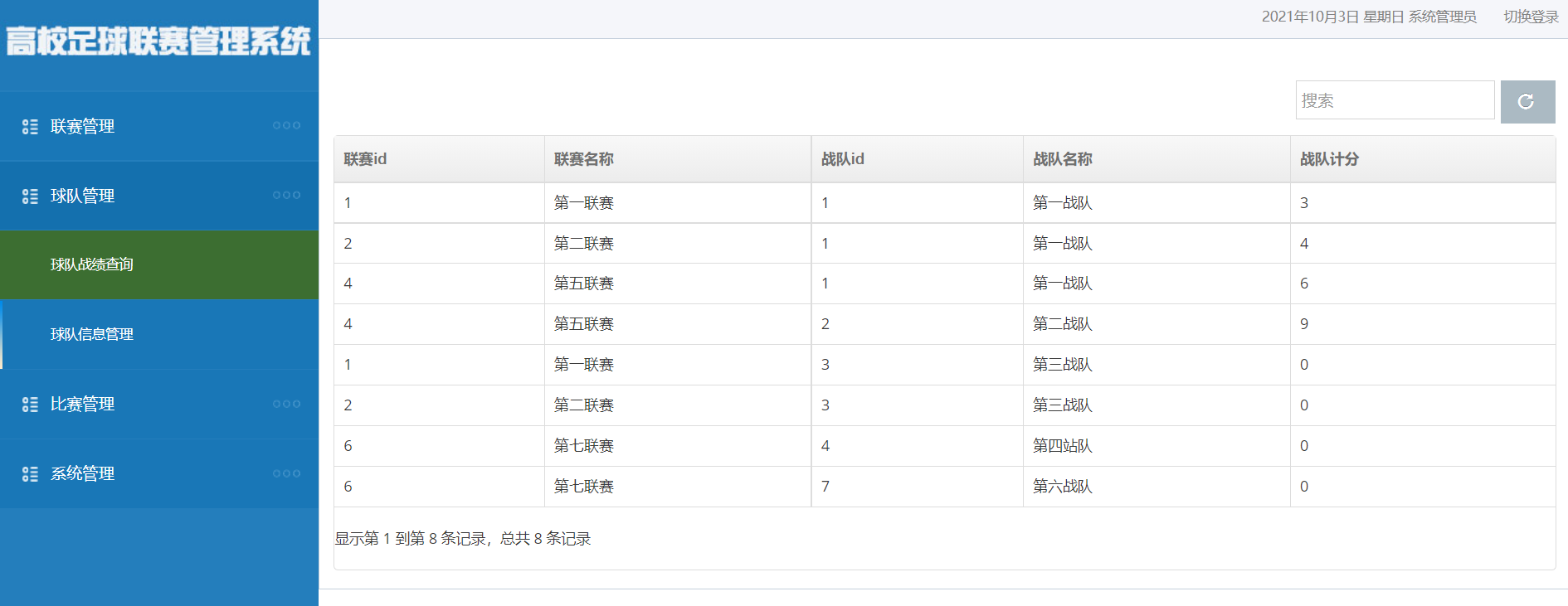Click the refresh icon button beside search
1568x606 pixels.
(x=1527, y=101)
